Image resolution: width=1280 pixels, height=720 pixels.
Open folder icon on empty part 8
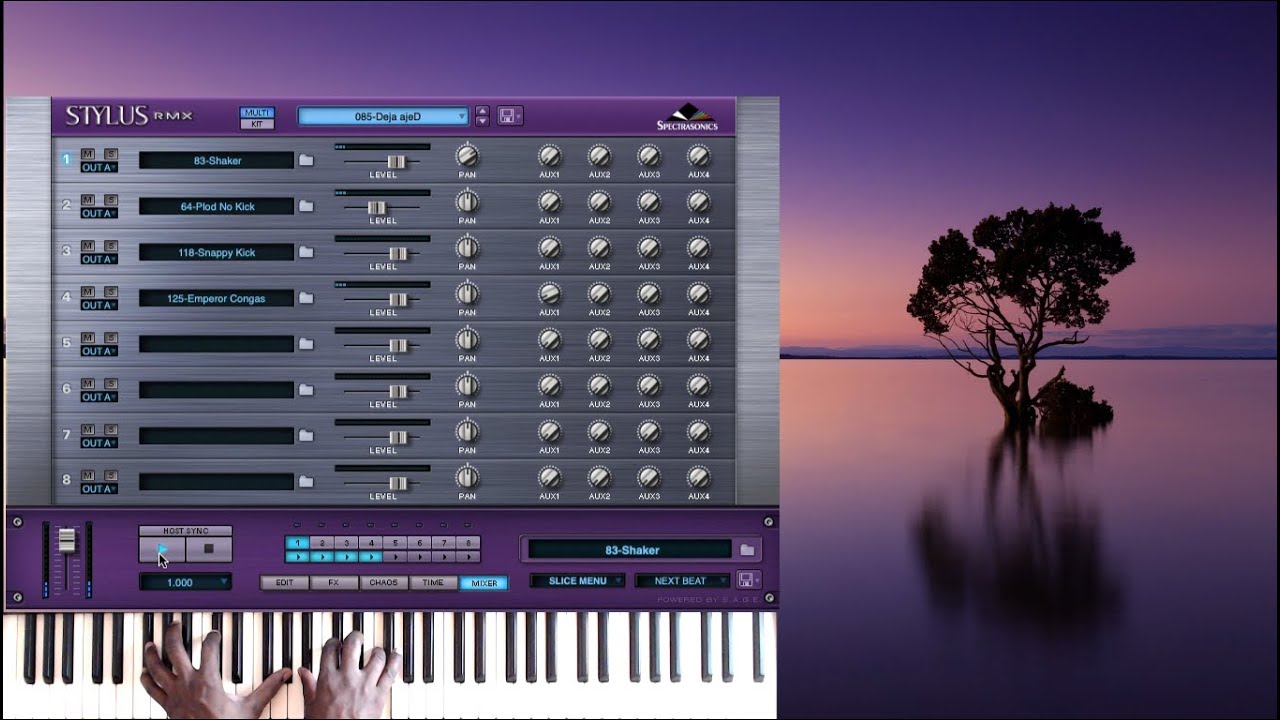[x=306, y=482]
